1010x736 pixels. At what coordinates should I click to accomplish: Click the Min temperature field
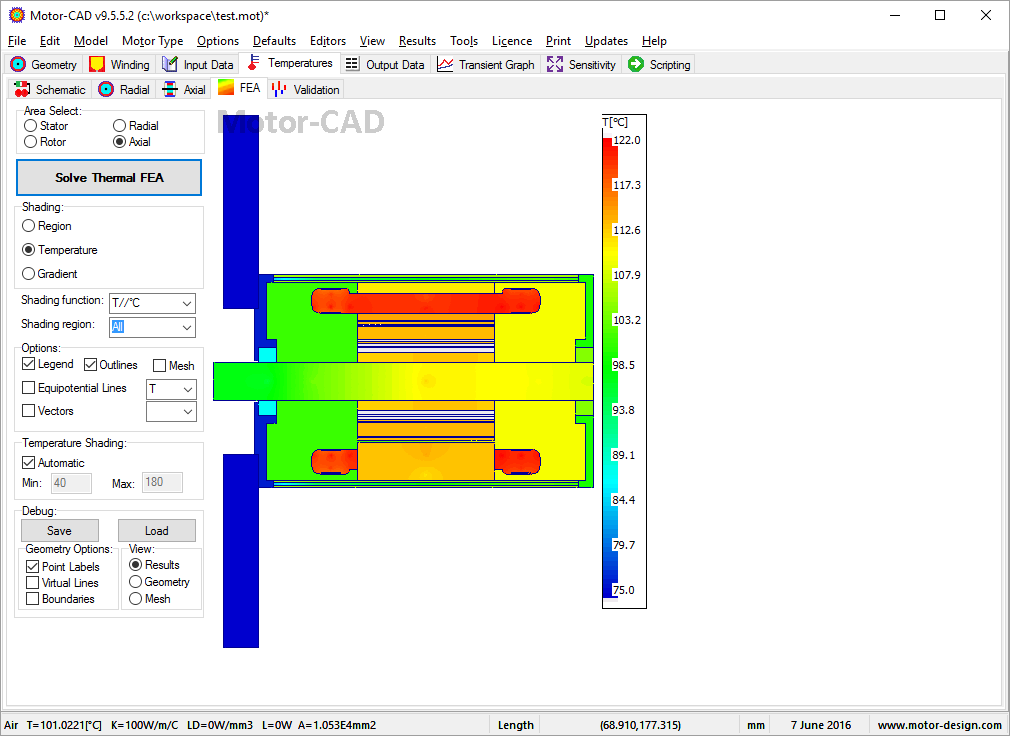(71, 483)
